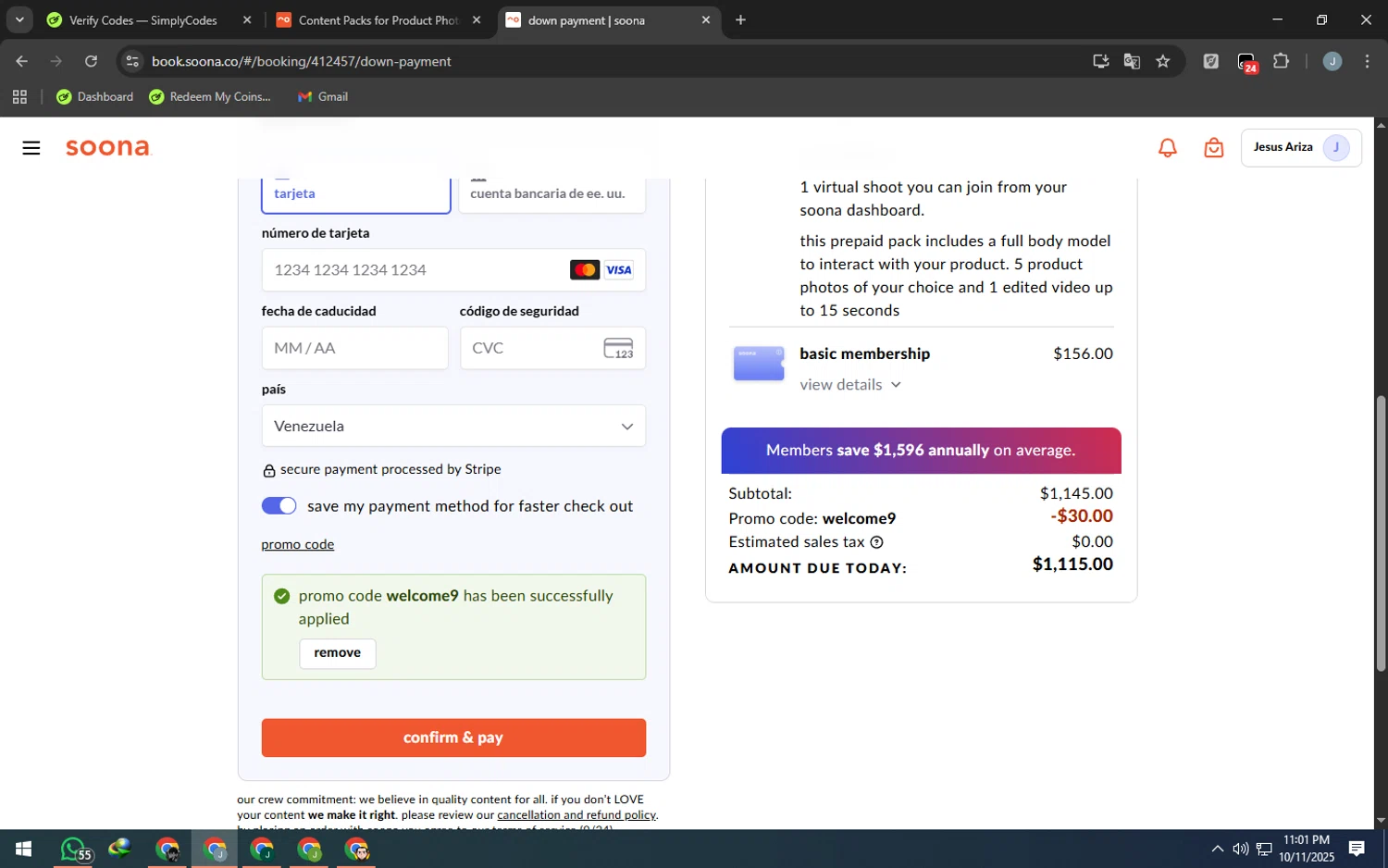1388x868 pixels.
Task: Close the Verify Codes — SimplyCodes tab
Action: tap(247, 20)
